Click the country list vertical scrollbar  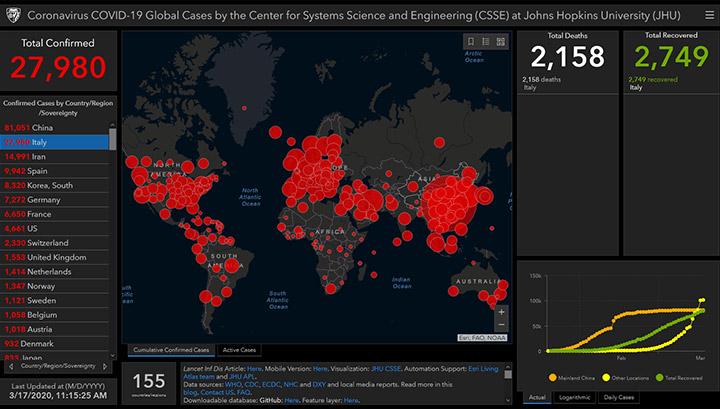(x=113, y=140)
